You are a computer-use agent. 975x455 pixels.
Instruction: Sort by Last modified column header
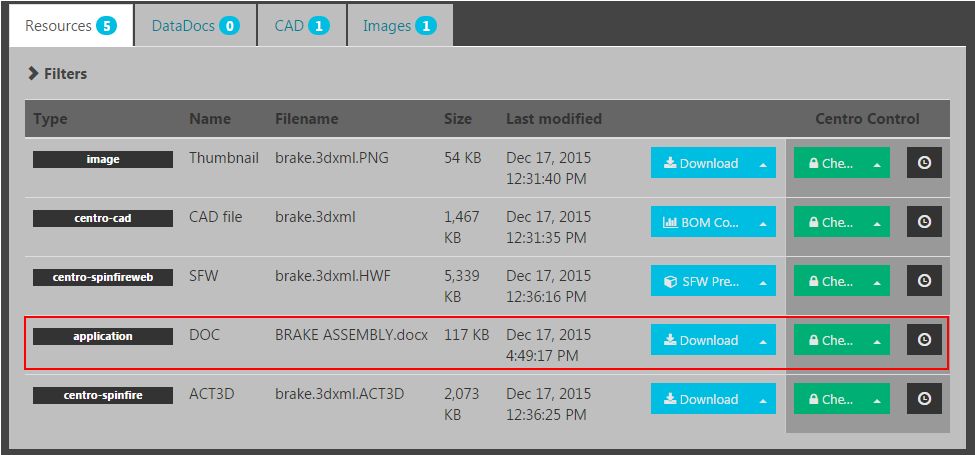tap(553, 119)
